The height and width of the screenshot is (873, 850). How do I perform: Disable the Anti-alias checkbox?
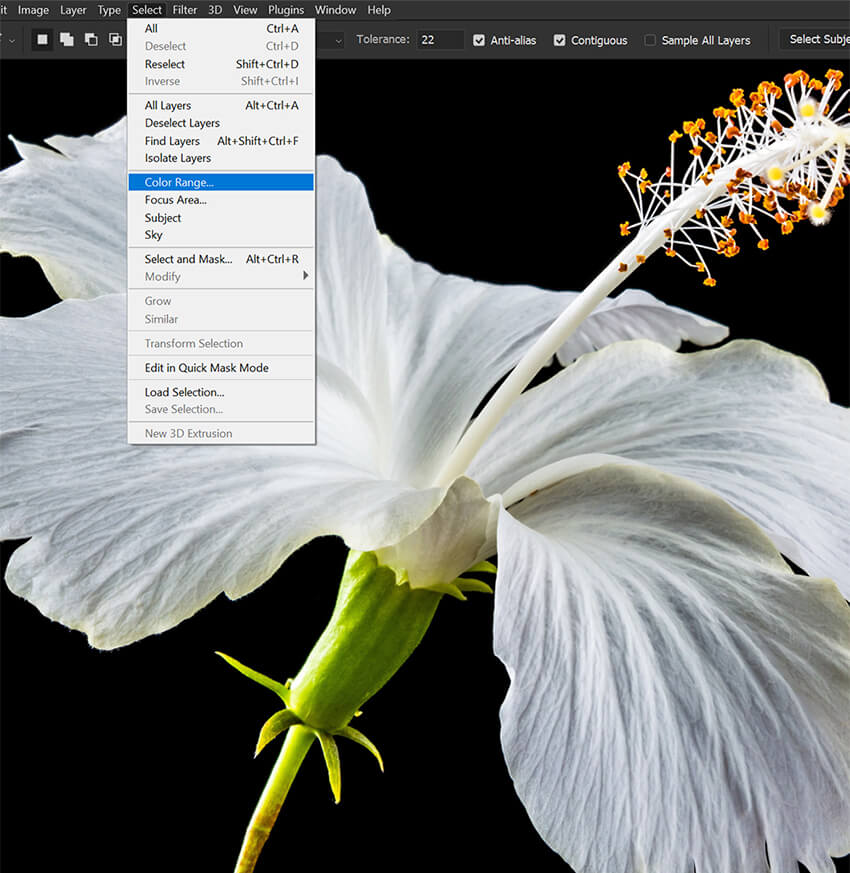coord(479,40)
